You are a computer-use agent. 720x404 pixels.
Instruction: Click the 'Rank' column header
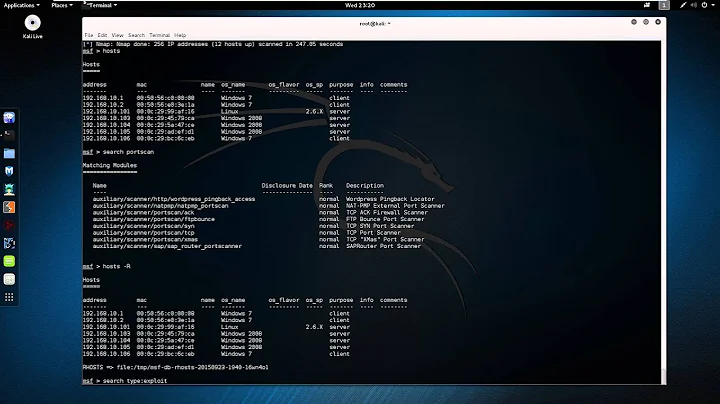(x=326, y=185)
